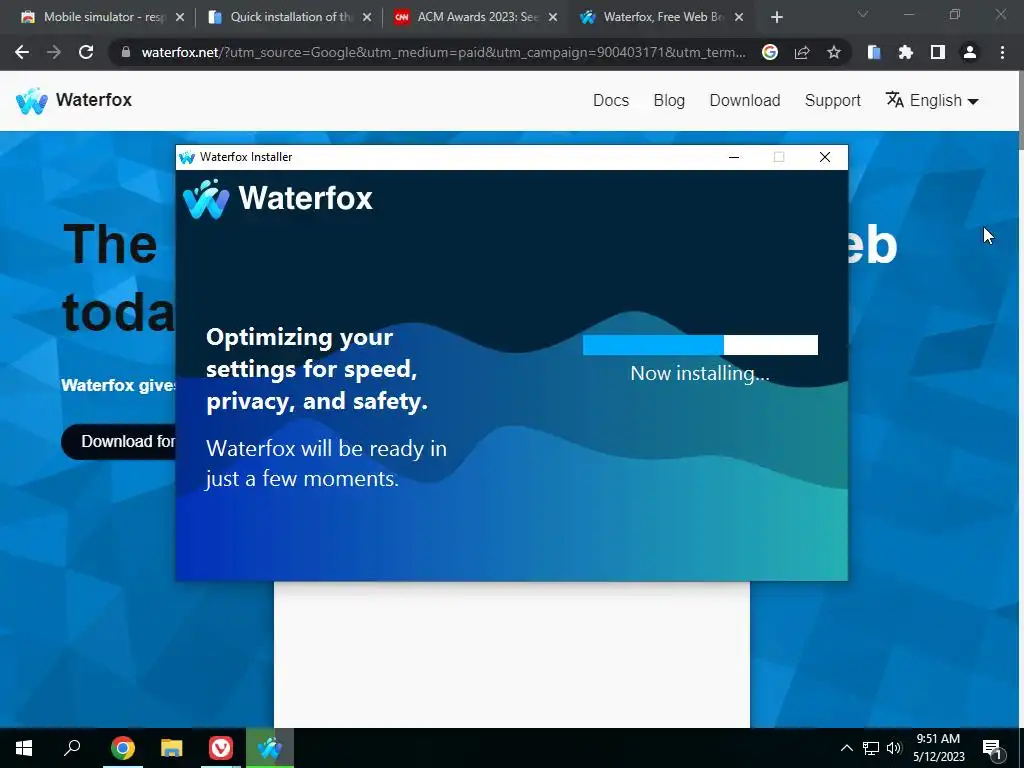View site info via the padlock icon

126,52
